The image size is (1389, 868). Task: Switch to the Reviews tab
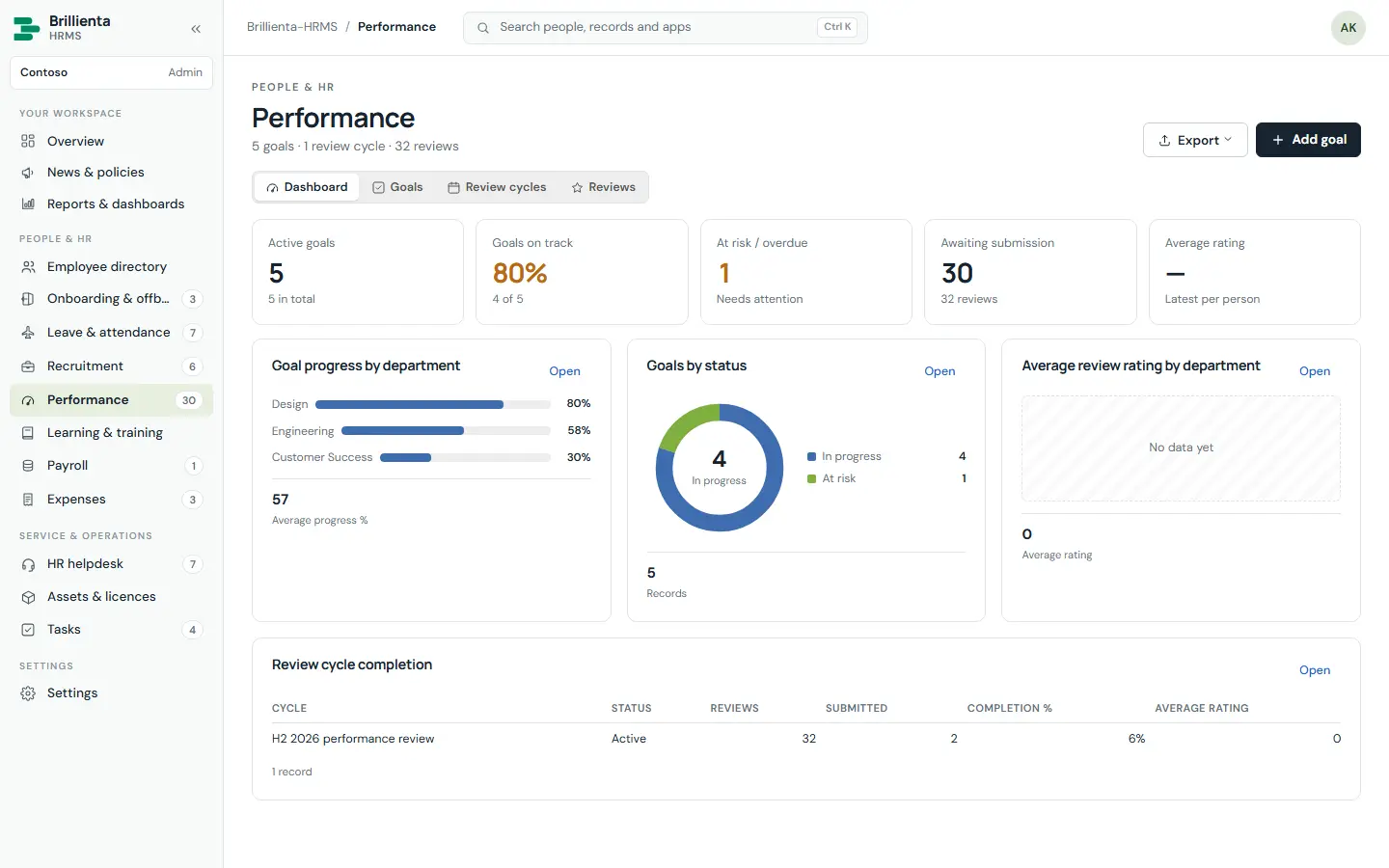click(x=603, y=187)
